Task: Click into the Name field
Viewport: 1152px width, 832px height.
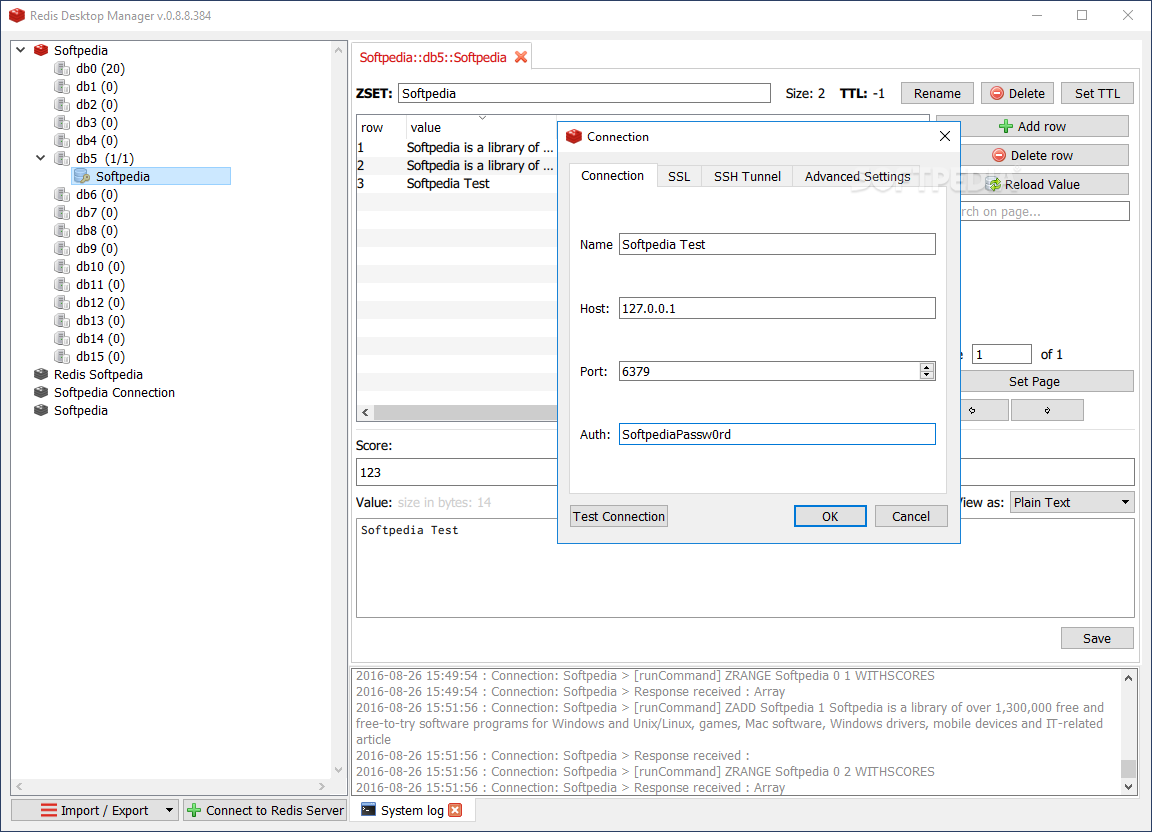Action: 777,244
